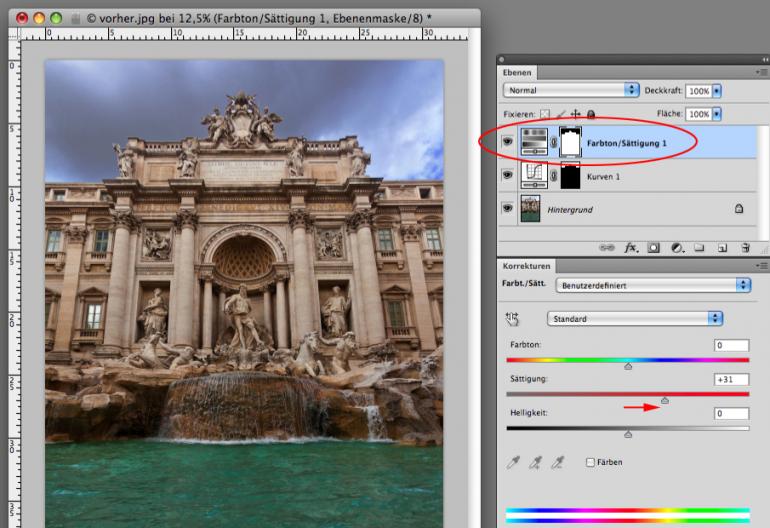Open the Benutzerdefiniert preset dropdown
Screen dimensions: 770x528
tap(655, 285)
